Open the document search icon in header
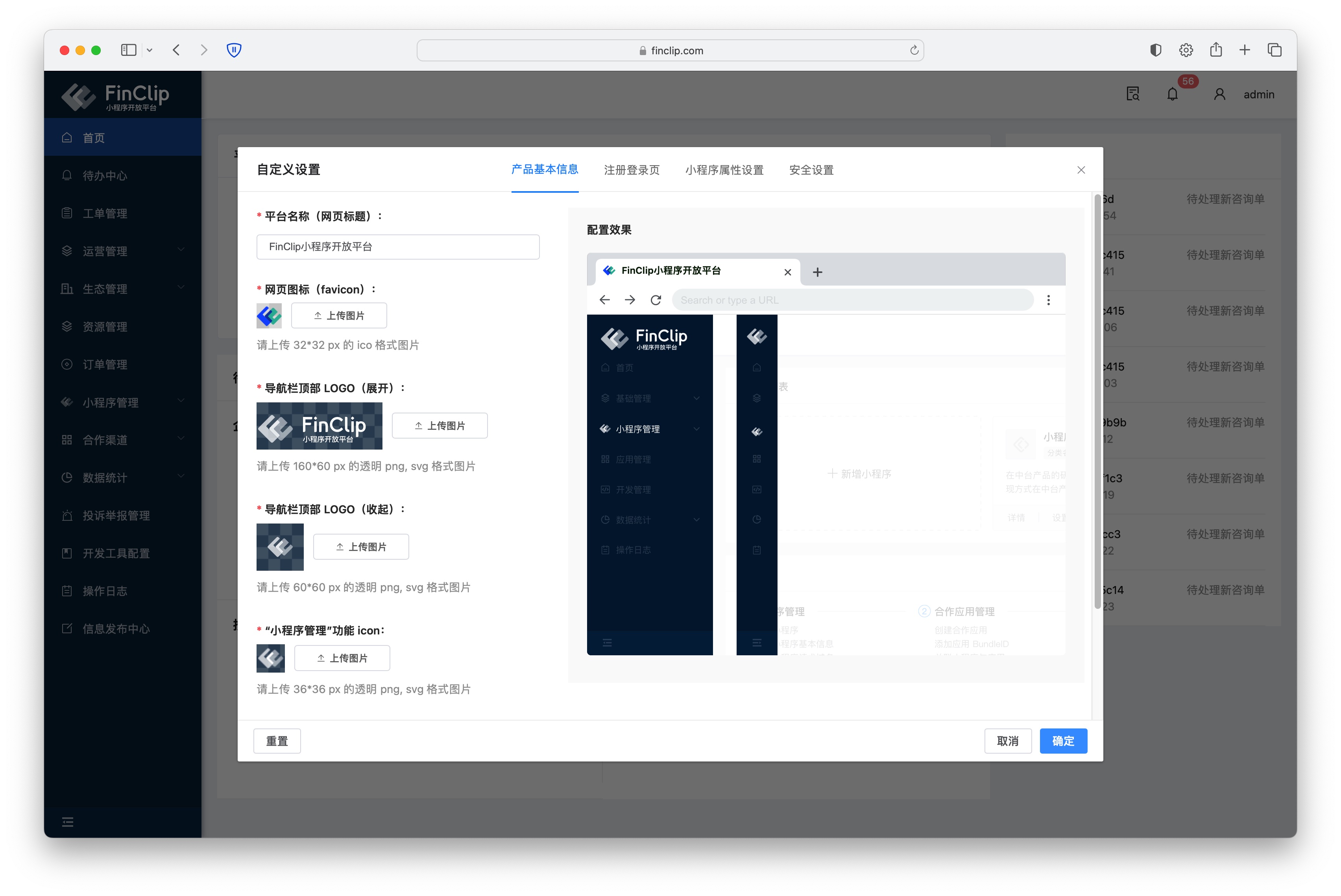This screenshot has width=1341, height=896. pyautogui.click(x=1133, y=94)
